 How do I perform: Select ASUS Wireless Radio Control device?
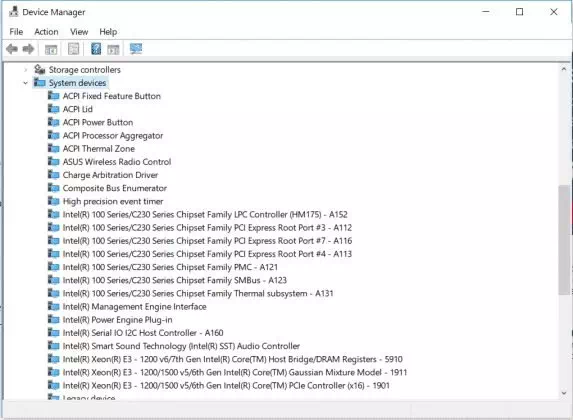(117, 162)
